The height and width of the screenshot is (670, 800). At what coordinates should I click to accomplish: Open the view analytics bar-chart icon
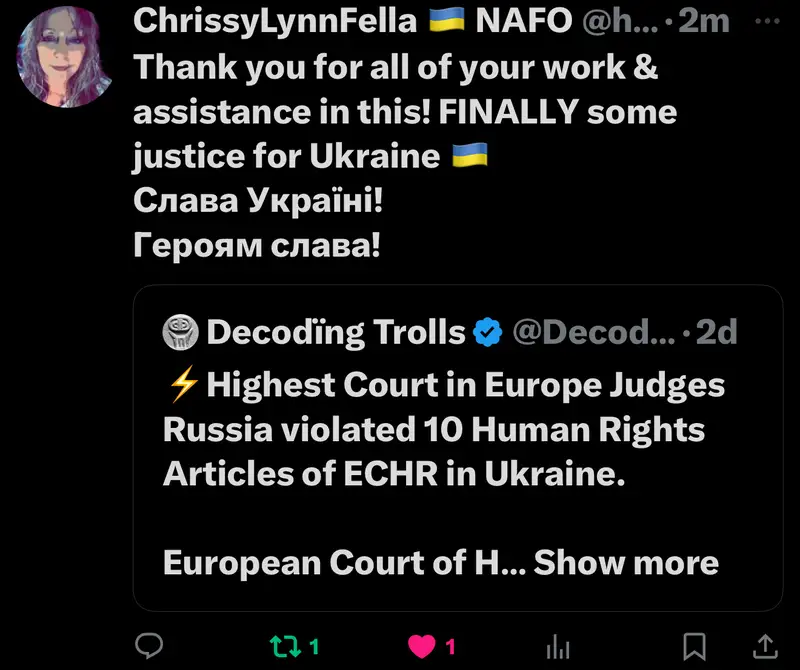click(558, 647)
